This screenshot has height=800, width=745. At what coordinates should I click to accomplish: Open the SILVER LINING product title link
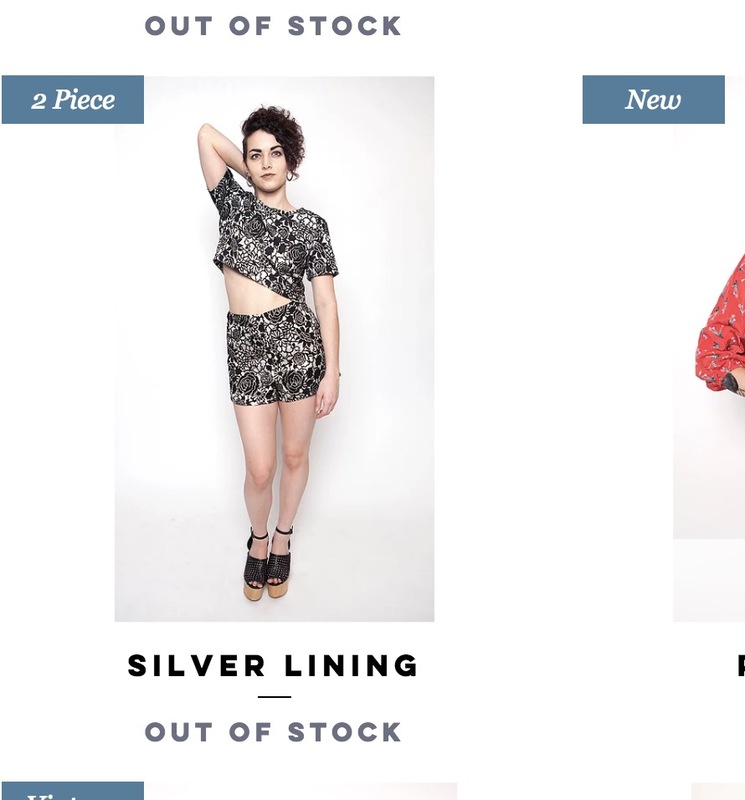(273, 665)
